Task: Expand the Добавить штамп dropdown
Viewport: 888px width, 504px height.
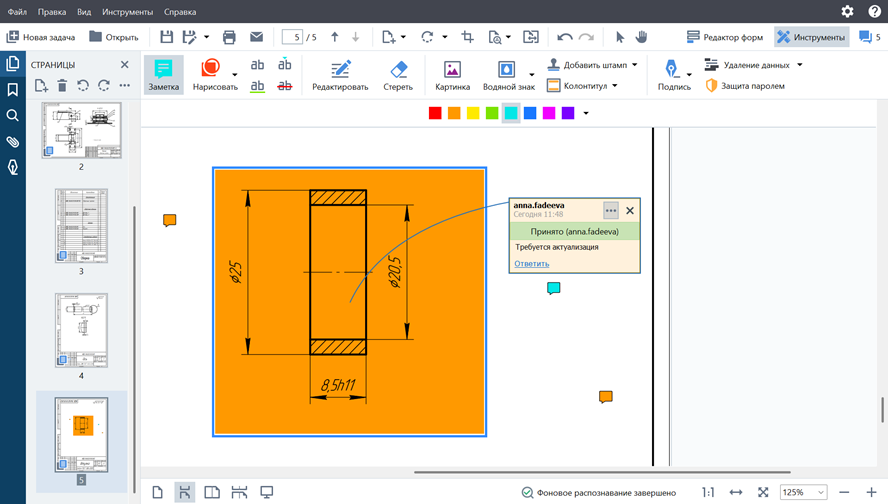Action: [x=635, y=65]
